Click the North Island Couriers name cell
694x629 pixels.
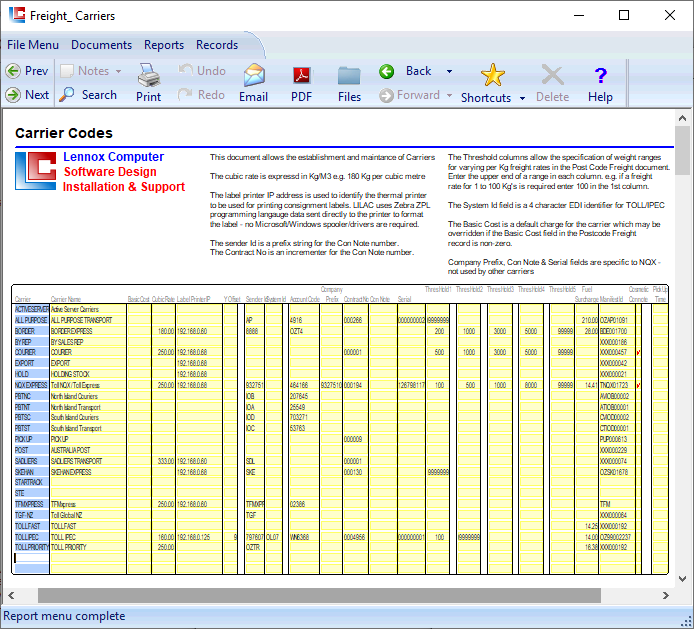(88, 397)
